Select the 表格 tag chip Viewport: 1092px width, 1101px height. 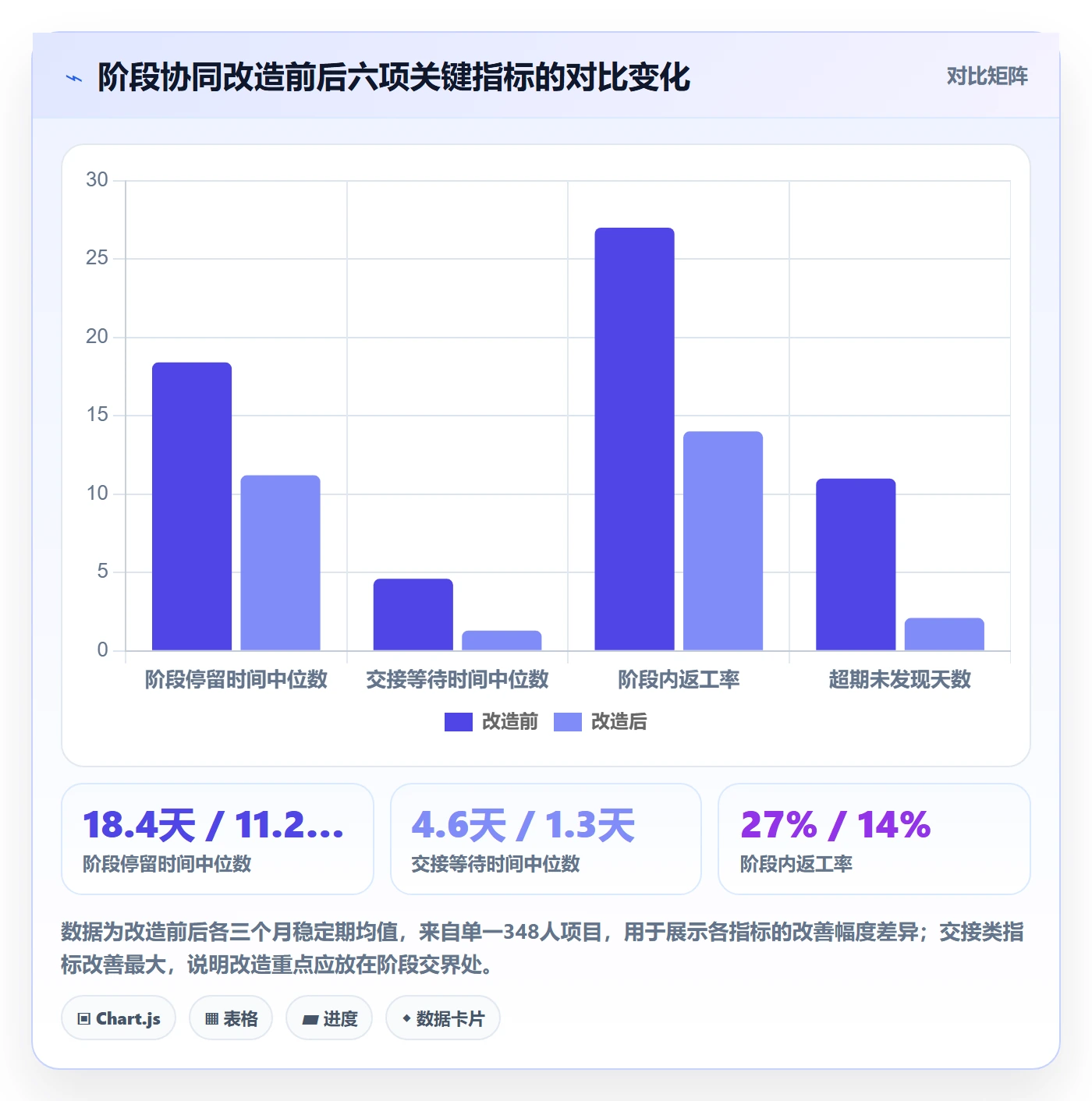pyautogui.click(x=231, y=1018)
